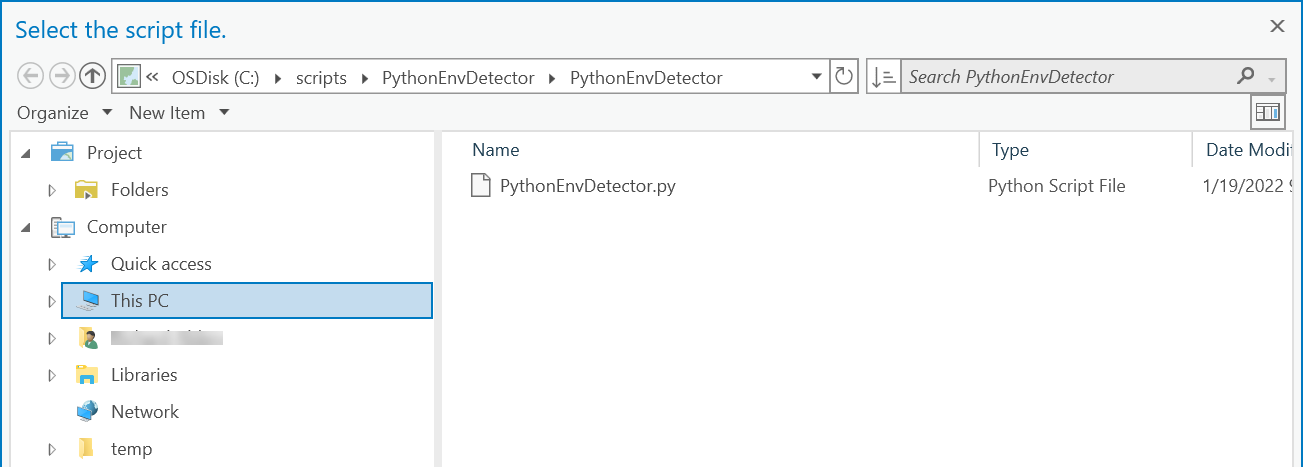Toggle the details pane view button
This screenshot has width=1303, height=467.
pos(1268,113)
